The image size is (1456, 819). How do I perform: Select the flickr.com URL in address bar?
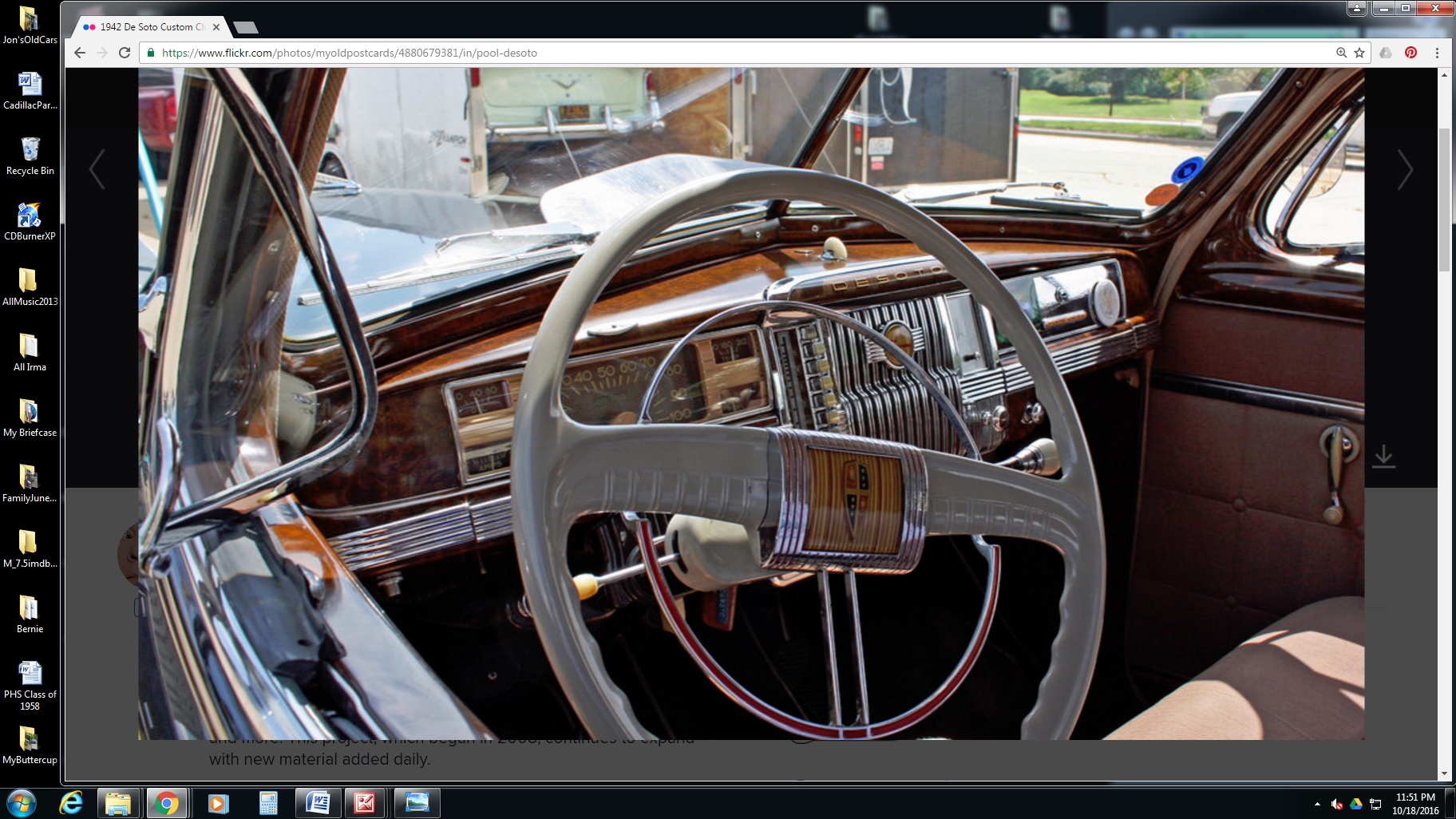pos(349,53)
